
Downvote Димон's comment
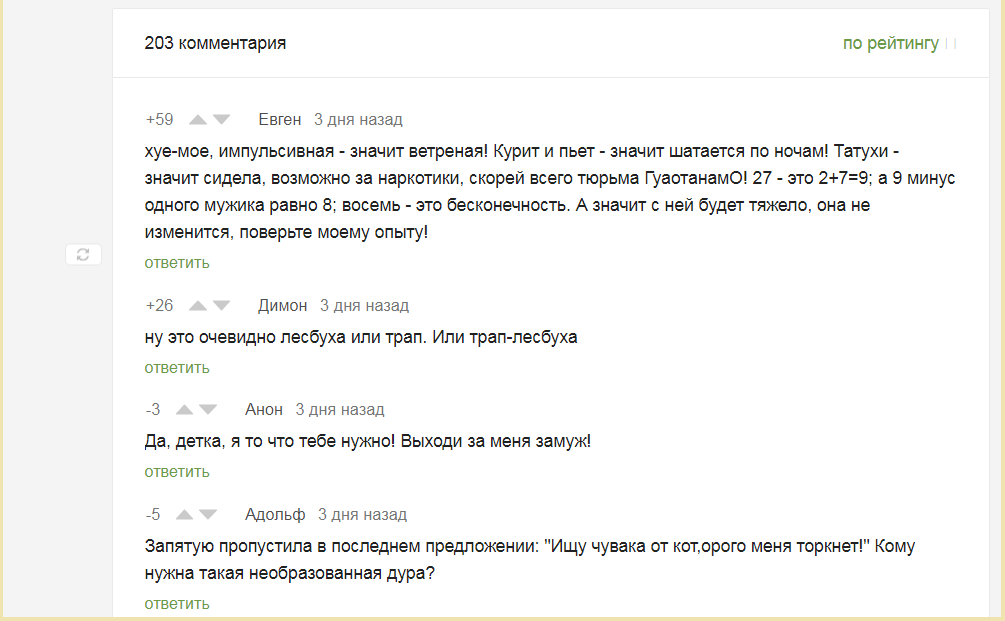(x=221, y=306)
